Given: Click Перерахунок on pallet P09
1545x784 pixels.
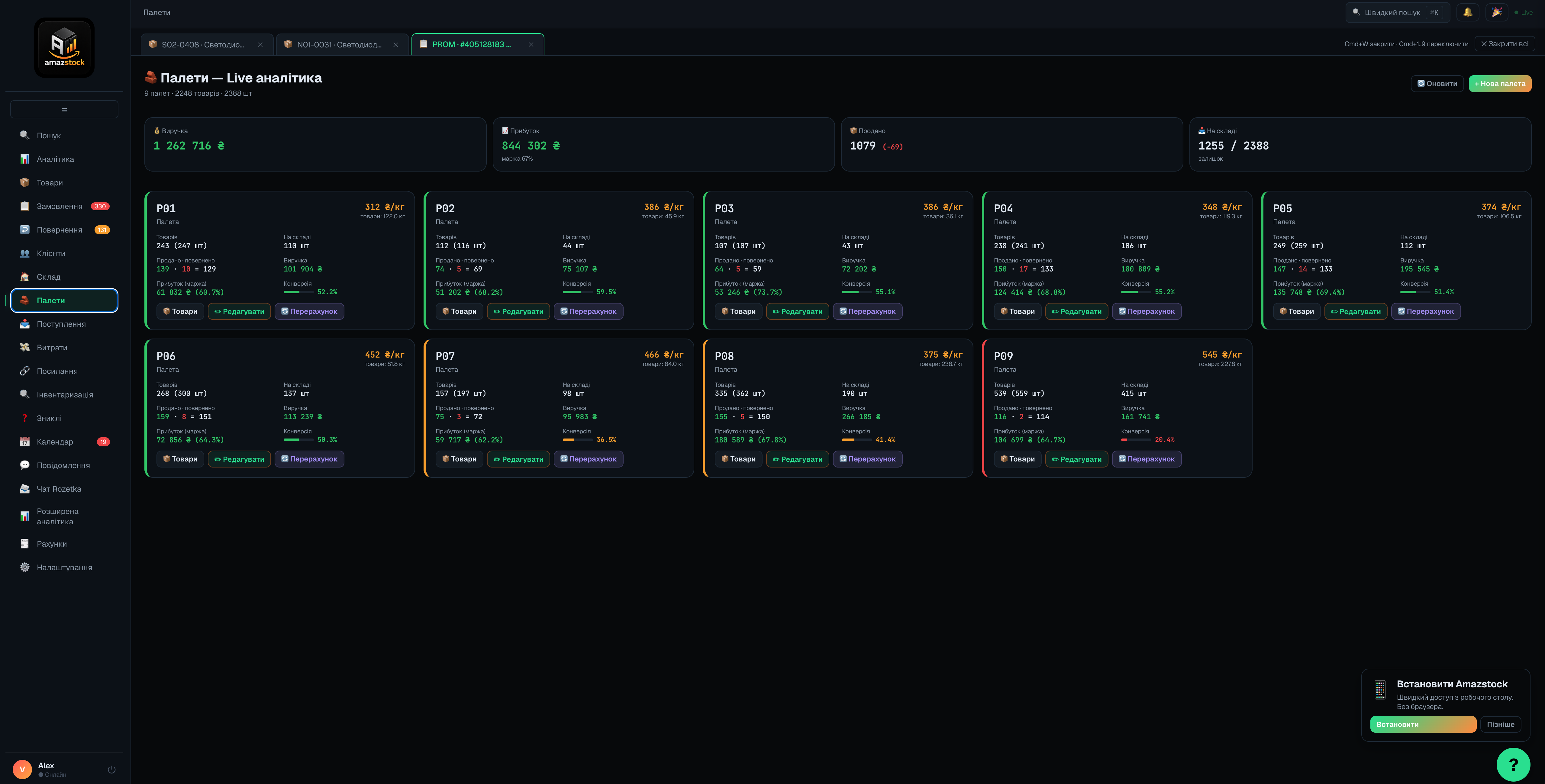Looking at the screenshot, I should click(1147, 459).
